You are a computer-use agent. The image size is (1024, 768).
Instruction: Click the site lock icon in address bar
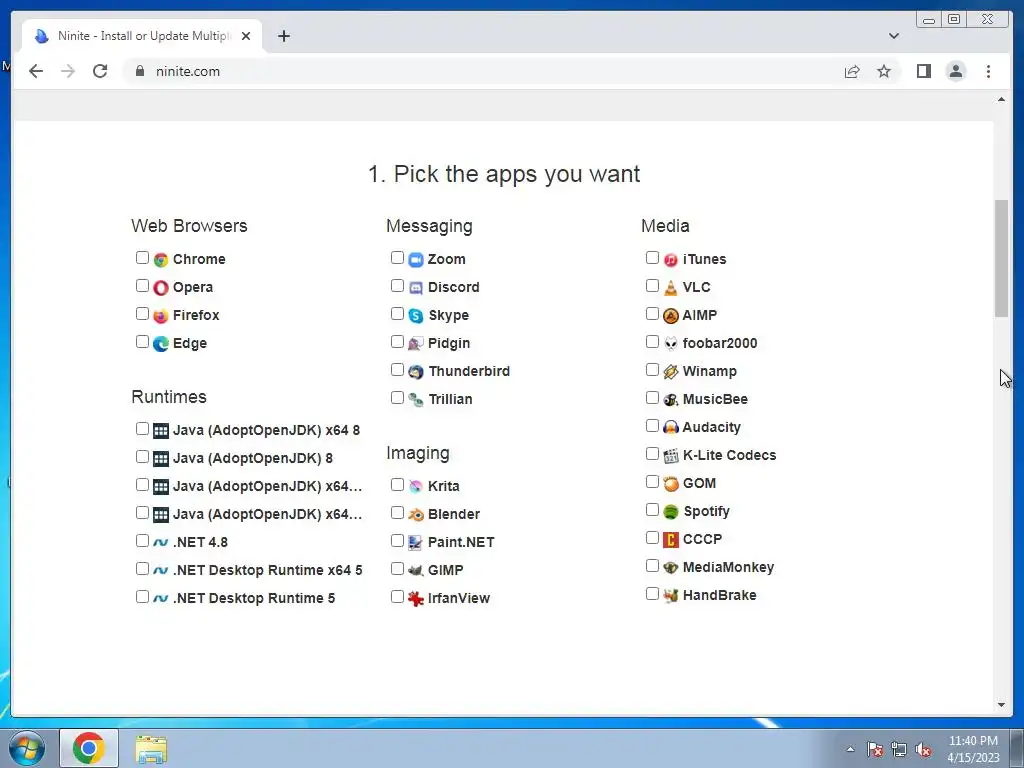coord(139,71)
